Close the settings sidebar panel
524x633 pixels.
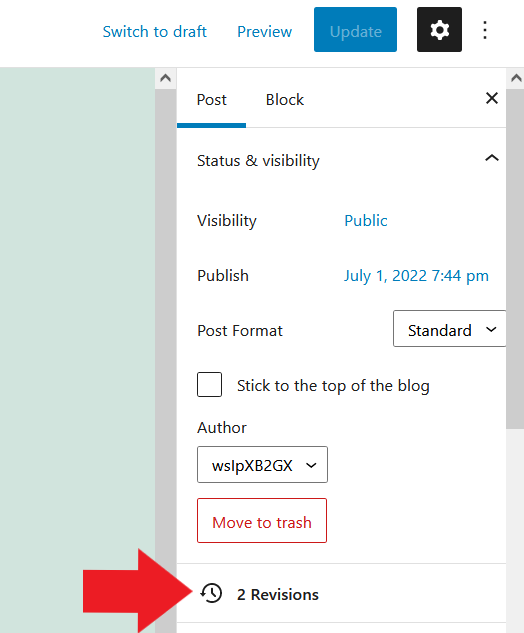[492, 98]
